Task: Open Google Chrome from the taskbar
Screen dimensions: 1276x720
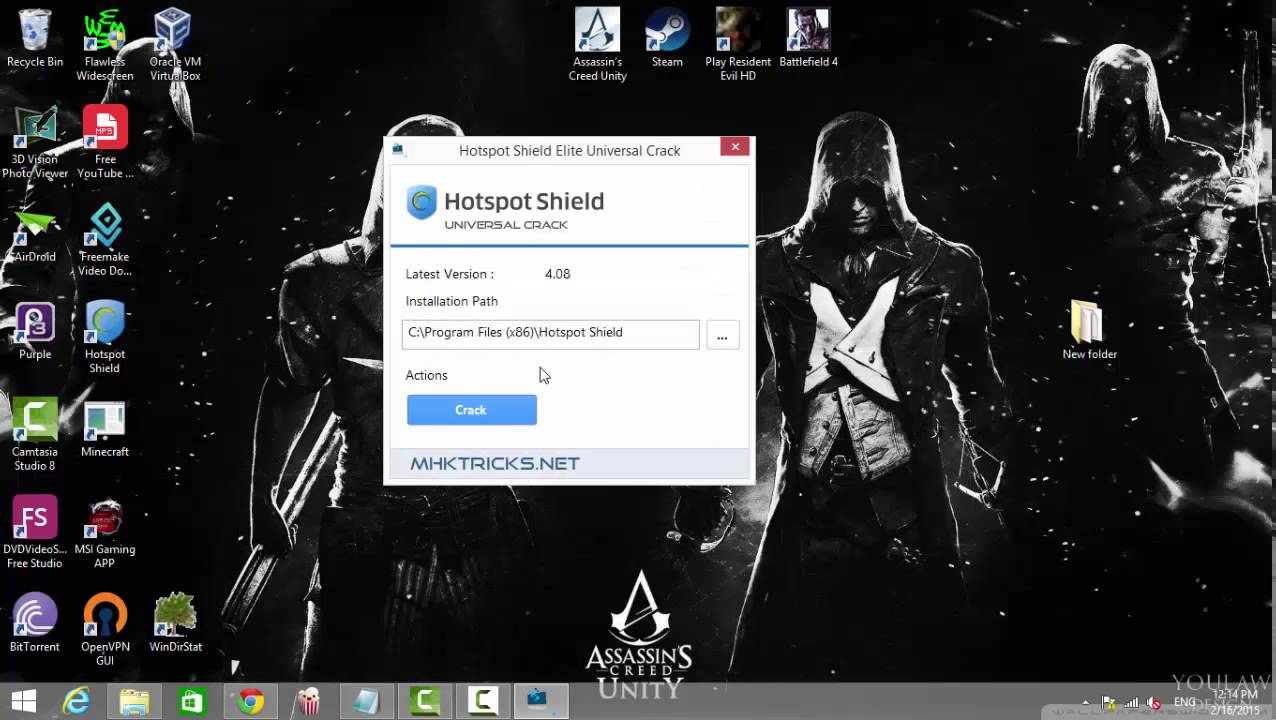Action: click(250, 702)
